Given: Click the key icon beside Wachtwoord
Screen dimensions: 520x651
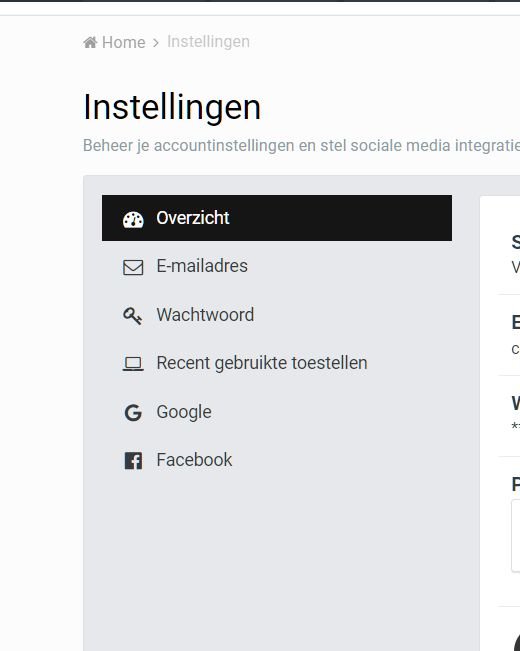Looking at the screenshot, I should click(x=132, y=316).
